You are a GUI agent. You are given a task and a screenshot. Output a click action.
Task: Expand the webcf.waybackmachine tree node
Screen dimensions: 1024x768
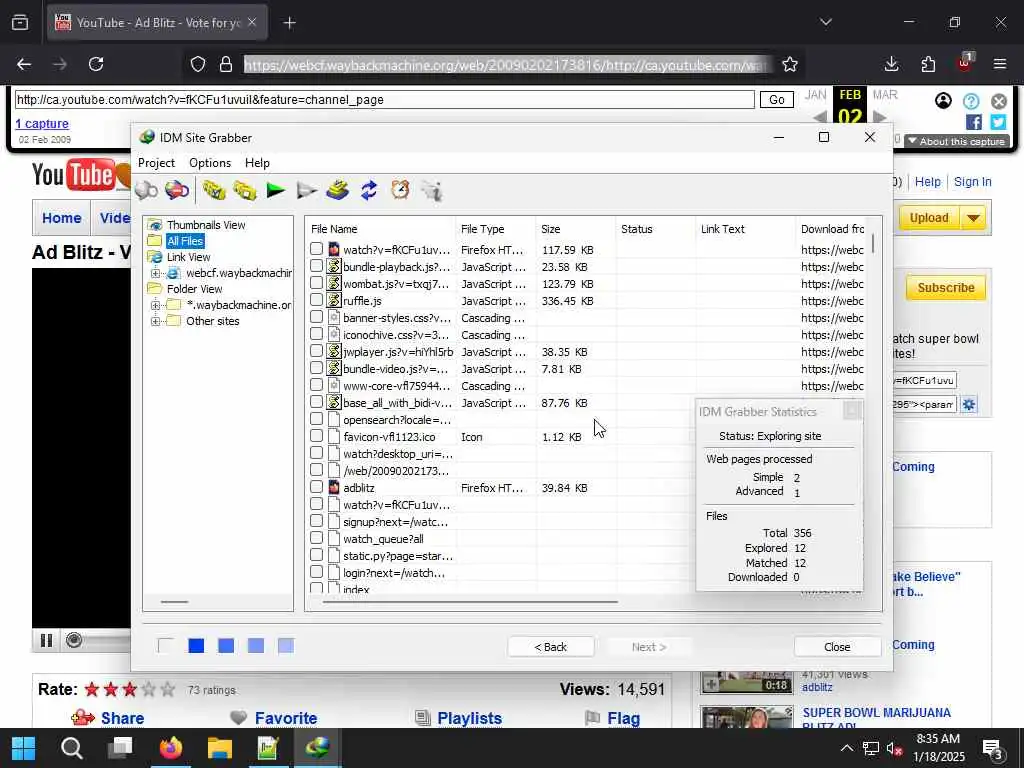(155, 273)
